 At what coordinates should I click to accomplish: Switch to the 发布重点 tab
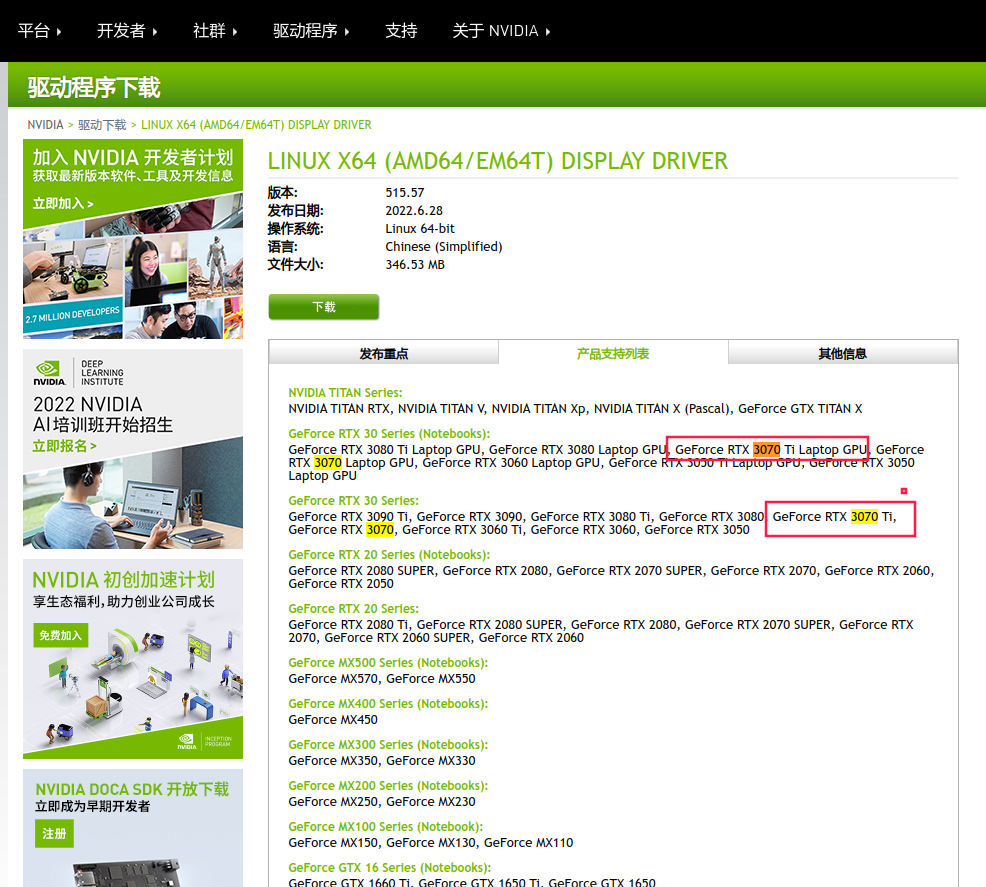click(x=384, y=353)
